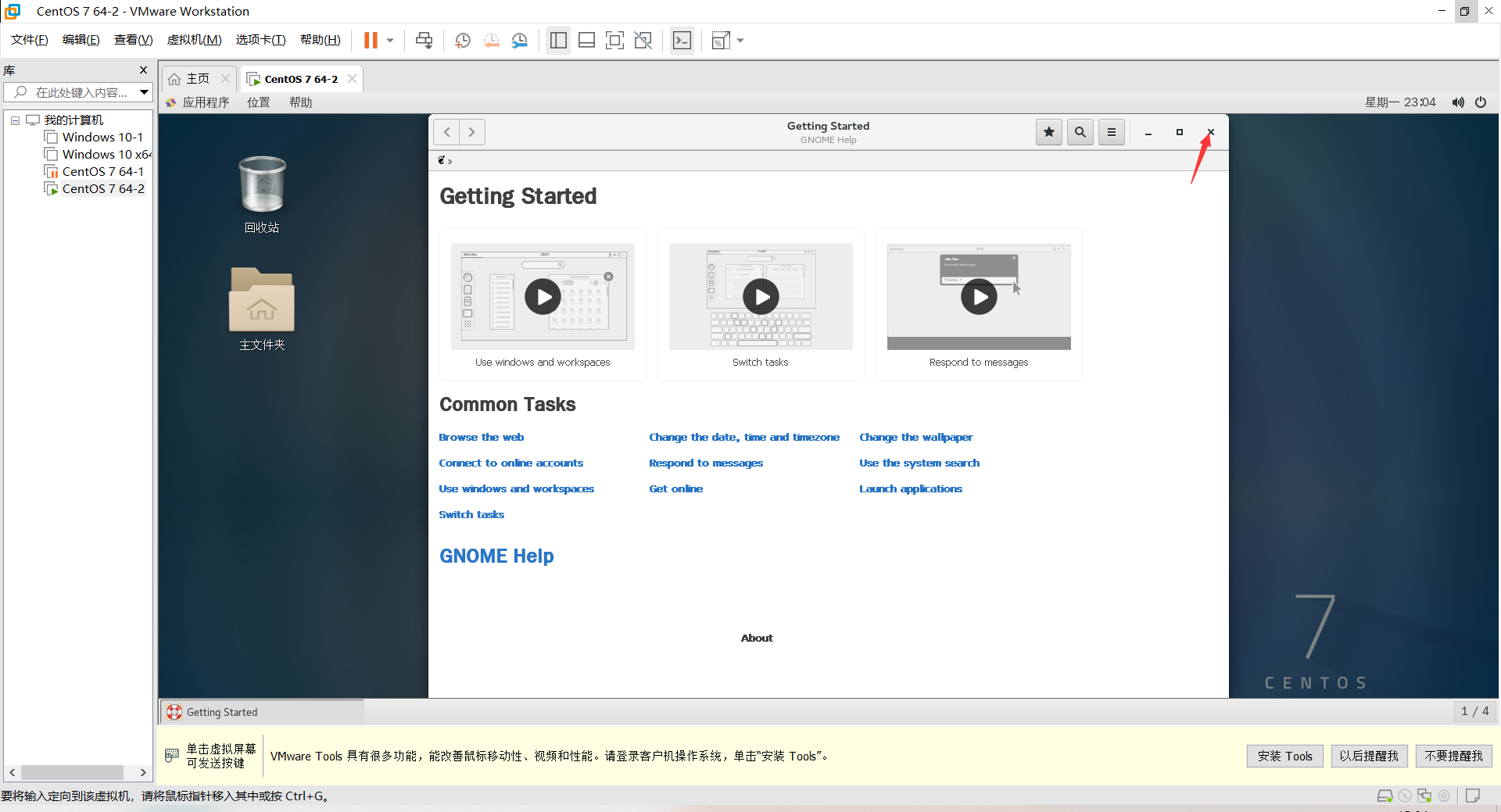Play the Use windows and workspaces video
Image resolution: width=1501 pixels, height=812 pixels.
pyautogui.click(x=543, y=297)
